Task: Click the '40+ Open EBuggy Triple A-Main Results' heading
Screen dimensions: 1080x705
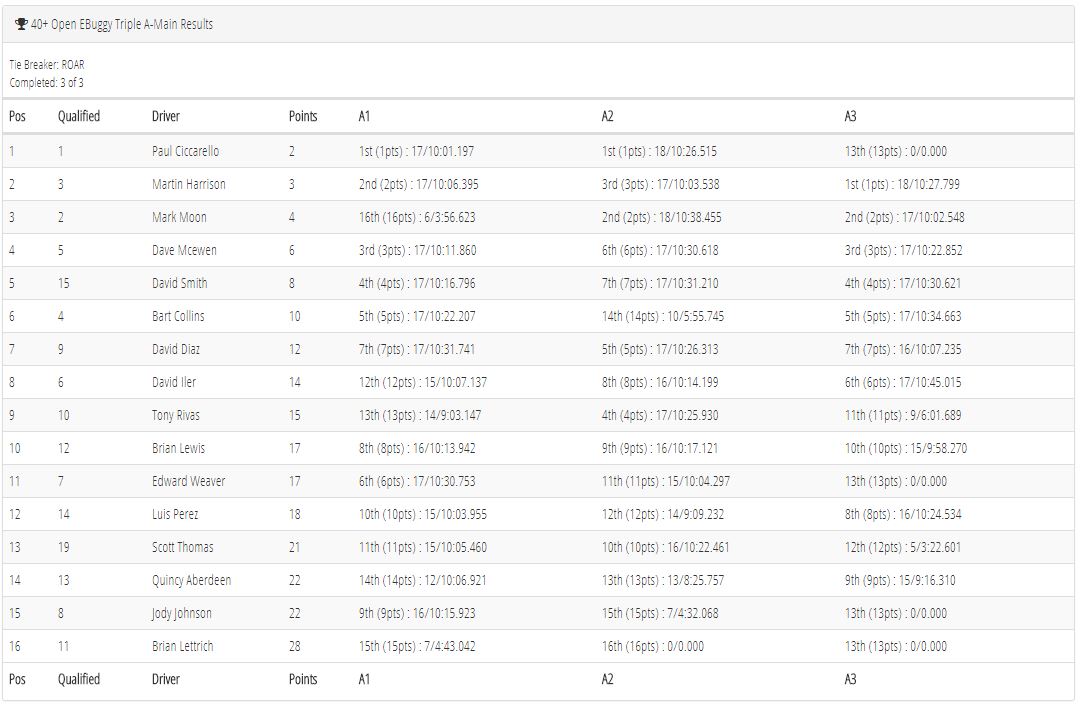Action: pos(122,24)
